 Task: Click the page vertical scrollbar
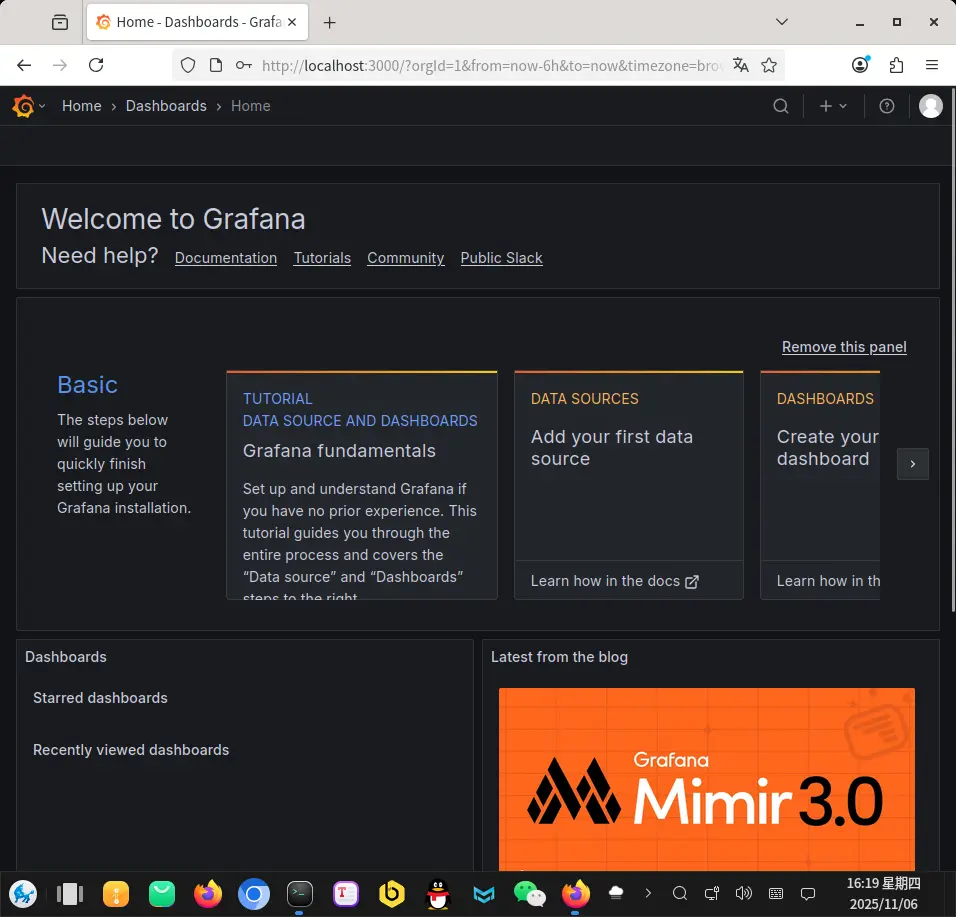[x=952, y=350]
